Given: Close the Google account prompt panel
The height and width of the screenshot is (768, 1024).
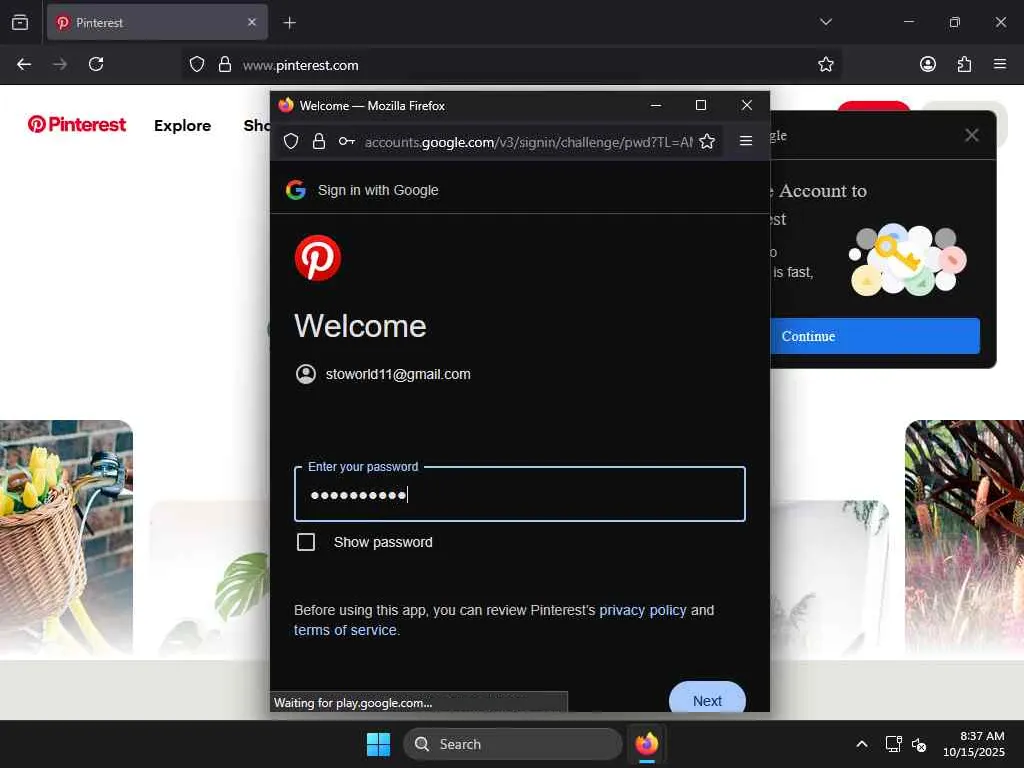Looking at the screenshot, I should pos(972,135).
